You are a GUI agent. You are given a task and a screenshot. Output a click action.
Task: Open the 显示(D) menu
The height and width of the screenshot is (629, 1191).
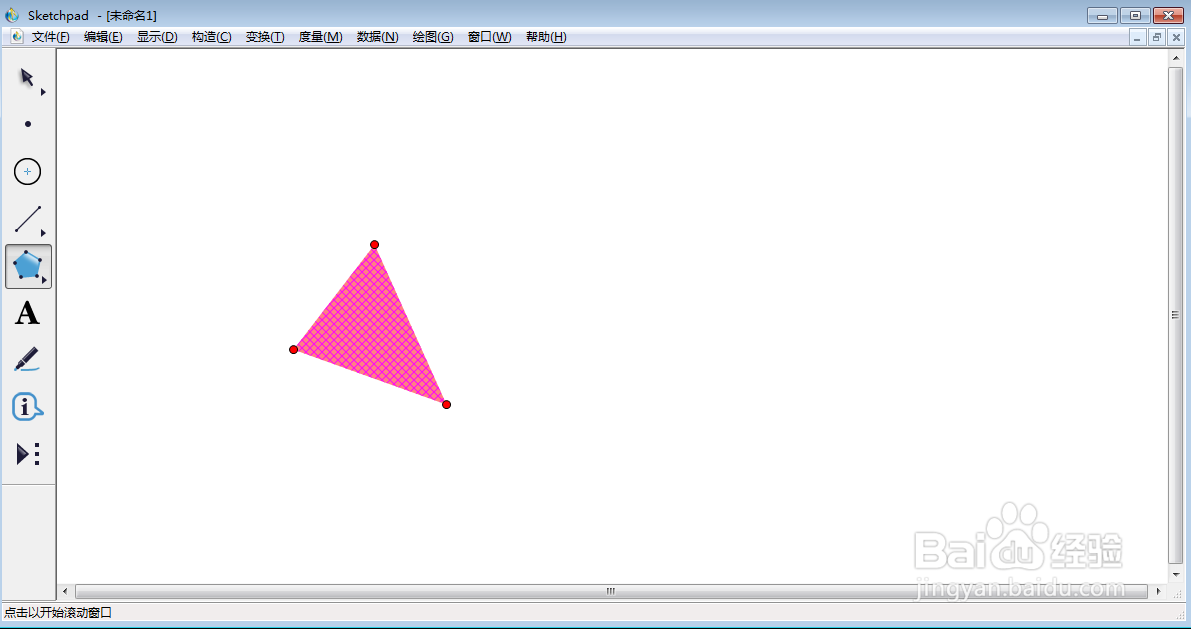tap(156, 36)
